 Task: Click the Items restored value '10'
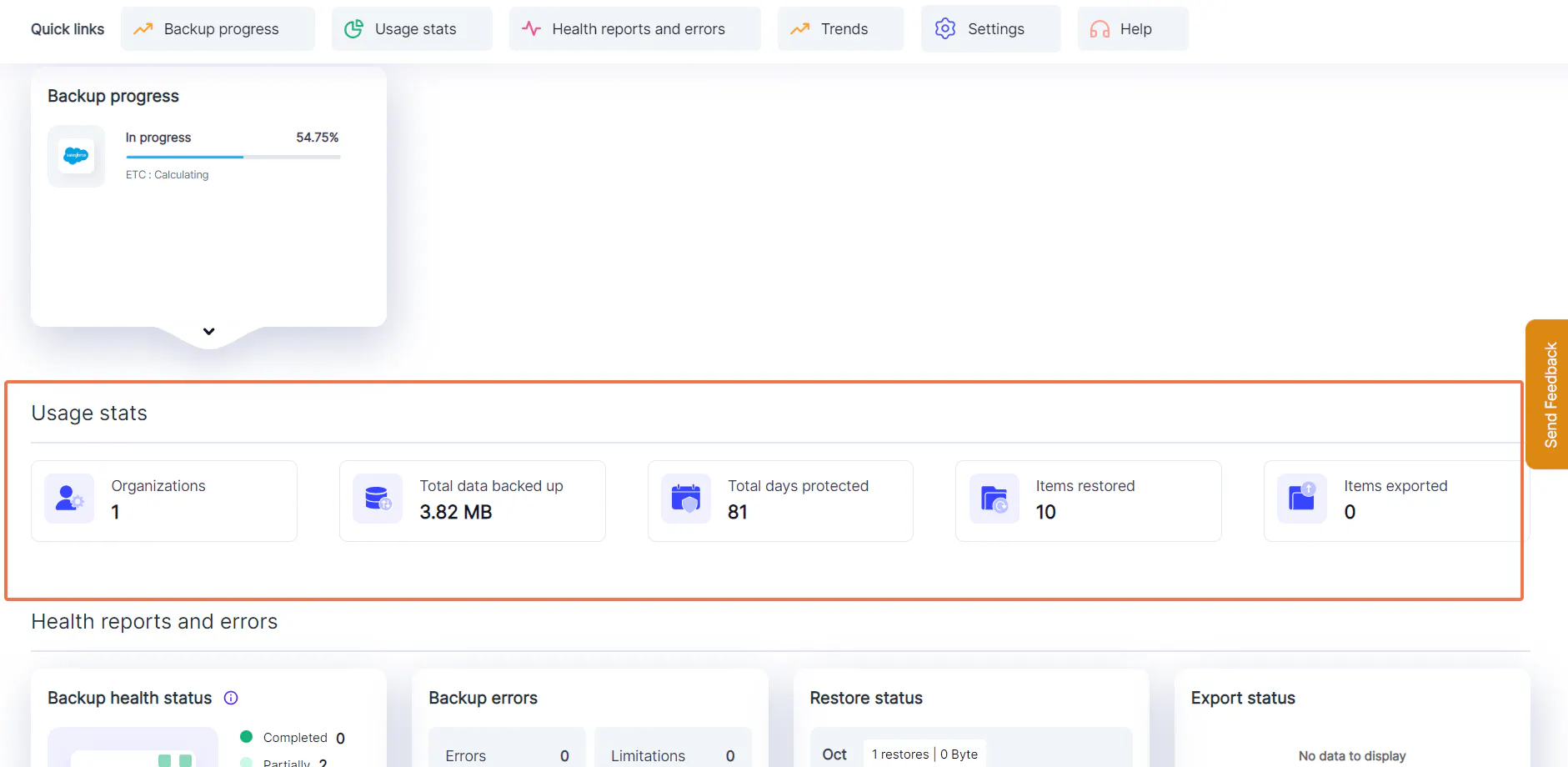pyautogui.click(x=1046, y=512)
